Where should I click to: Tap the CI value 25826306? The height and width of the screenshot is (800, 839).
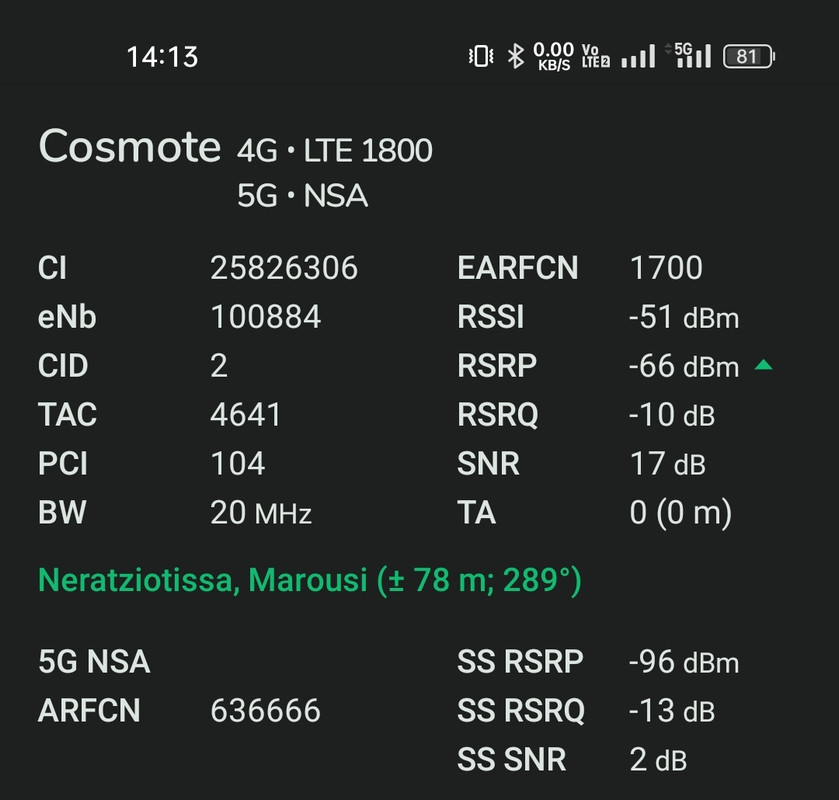284,268
